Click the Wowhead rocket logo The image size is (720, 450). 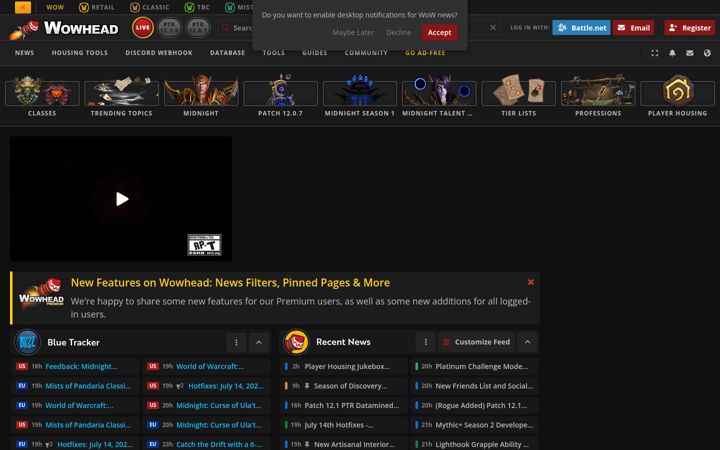pyautogui.click(x=64, y=28)
